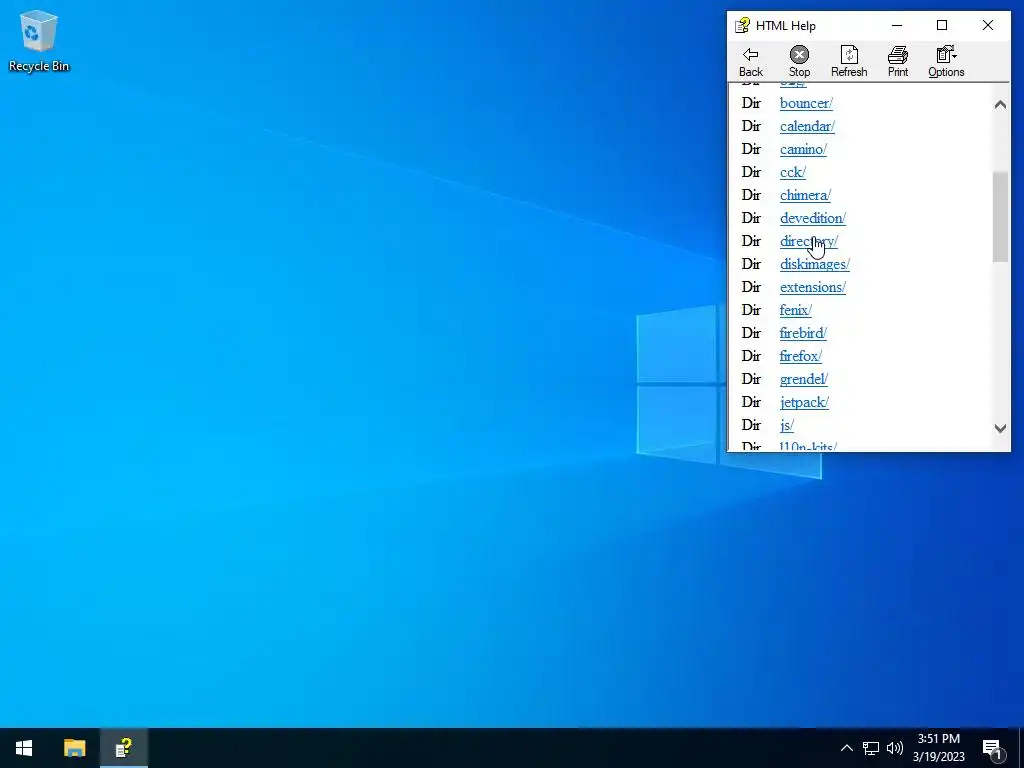The image size is (1024, 768).
Task: Select 'Dir' text beside firefox/
Action: tap(751, 356)
